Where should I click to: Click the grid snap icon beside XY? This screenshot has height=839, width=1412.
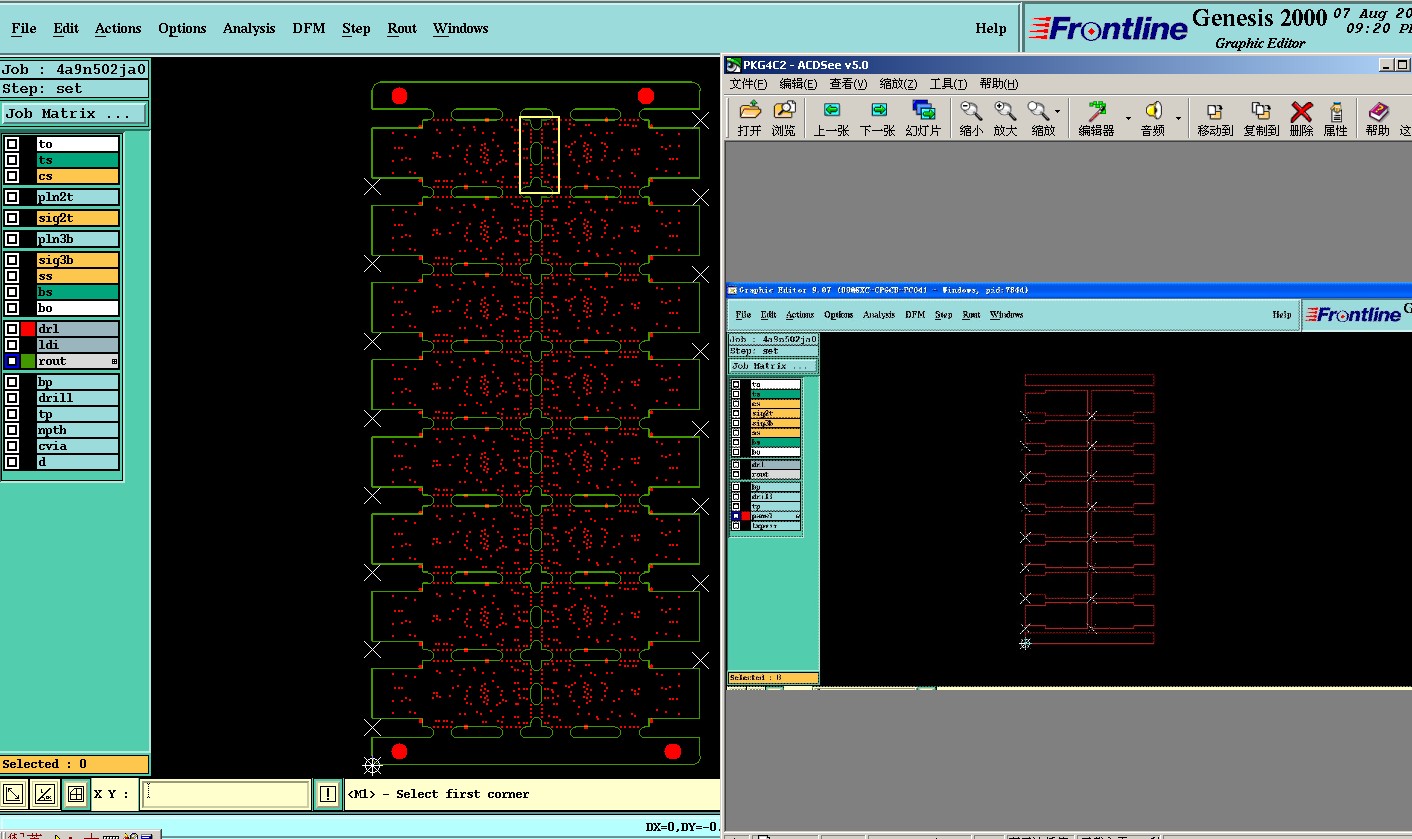(75, 794)
